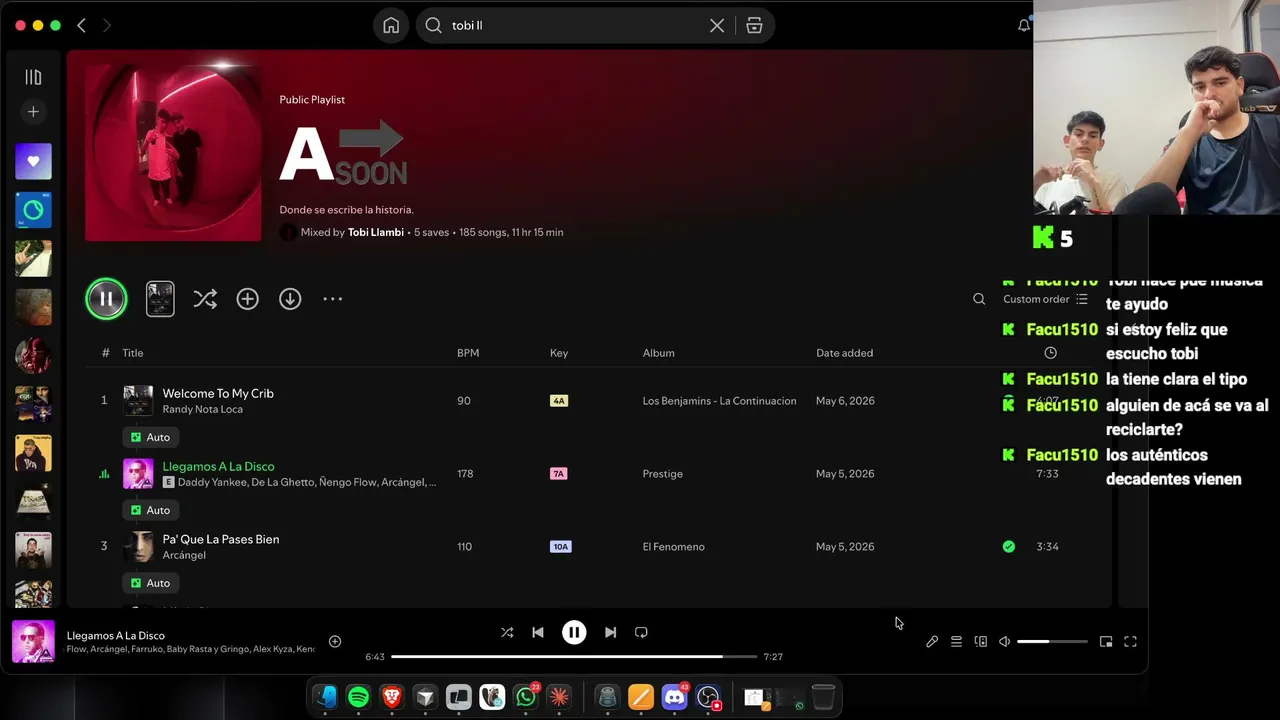Sort tracks by Date added column

pyautogui.click(x=845, y=353)
